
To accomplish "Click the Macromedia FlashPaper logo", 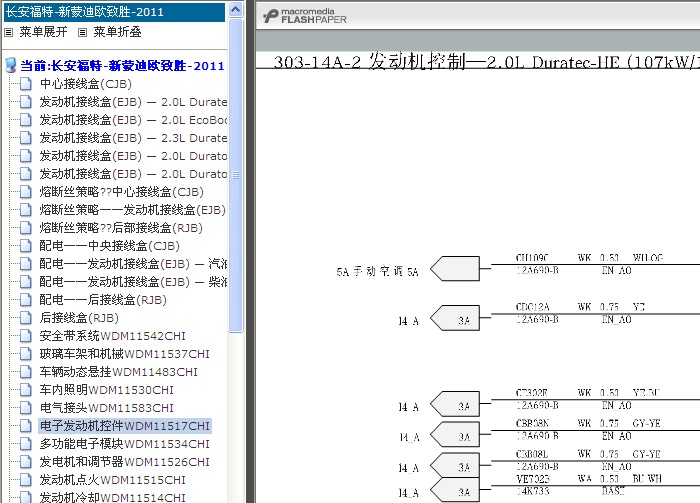I will pyautogui.click(x=304, y=16).
